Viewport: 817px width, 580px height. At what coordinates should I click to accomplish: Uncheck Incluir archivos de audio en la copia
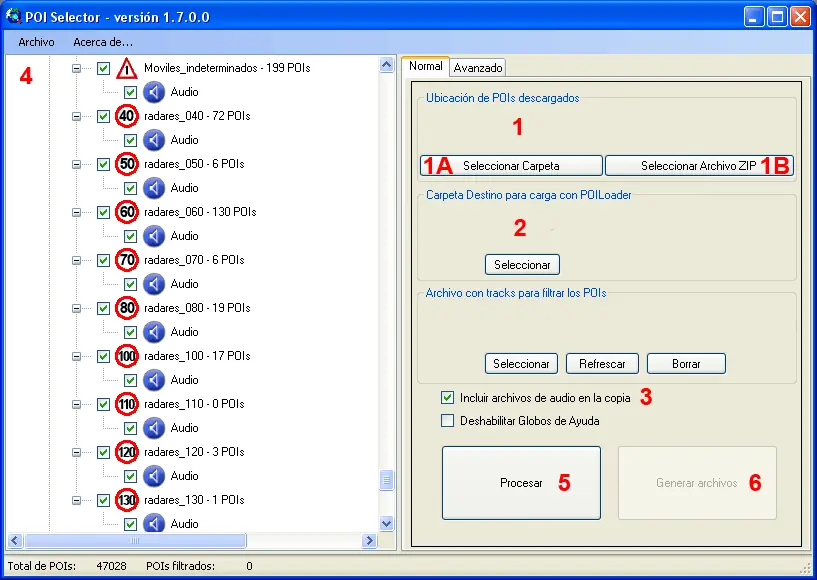(x=447, y=398)
